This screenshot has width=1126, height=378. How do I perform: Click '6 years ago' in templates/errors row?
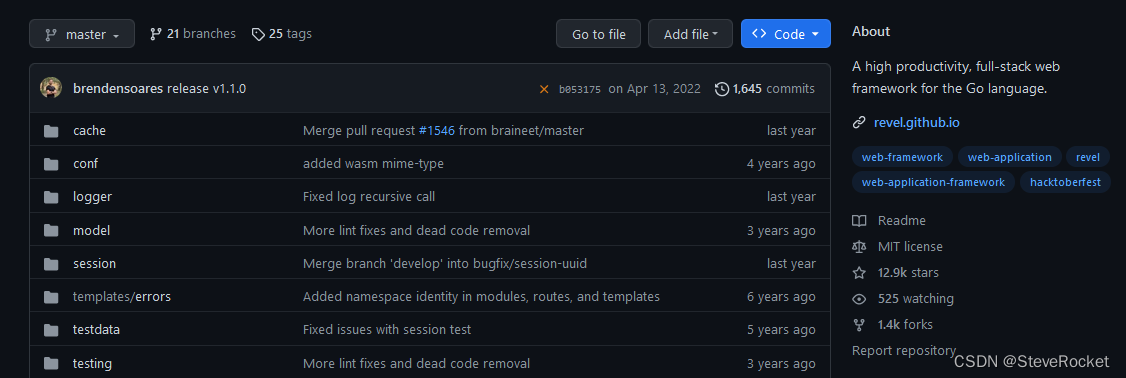click(x=781, y=297)
